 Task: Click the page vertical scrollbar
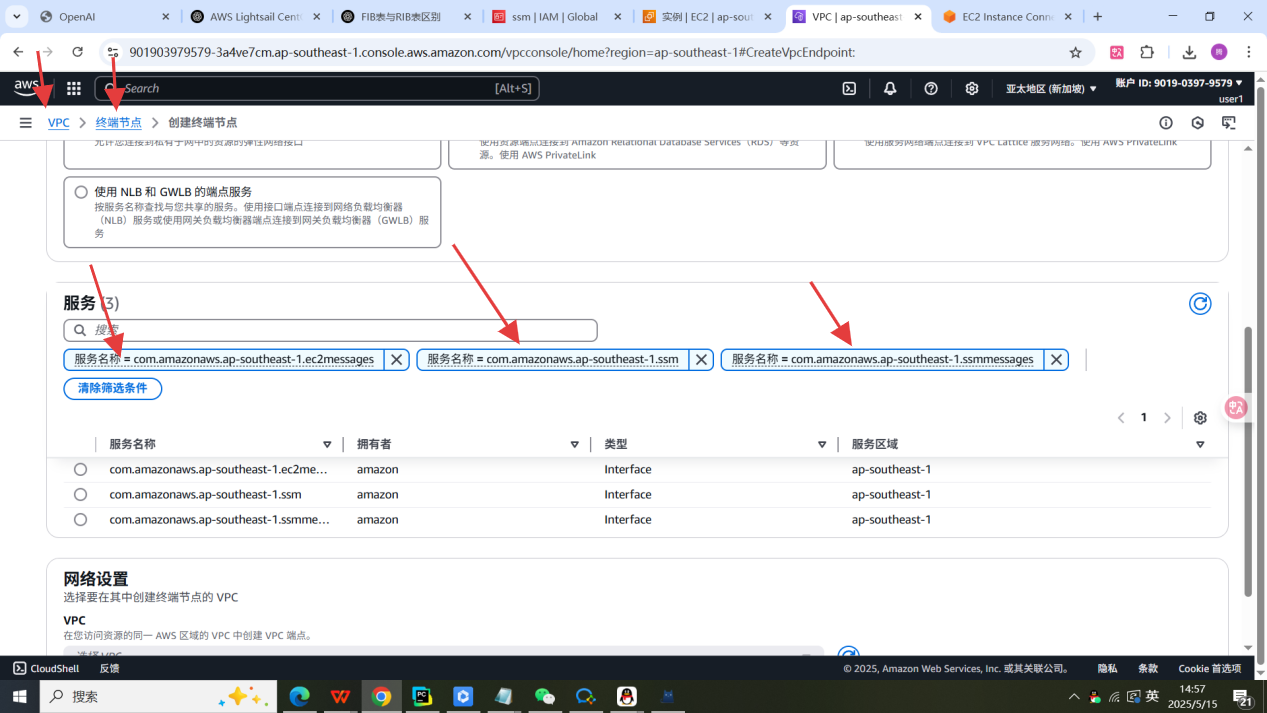1248,460
